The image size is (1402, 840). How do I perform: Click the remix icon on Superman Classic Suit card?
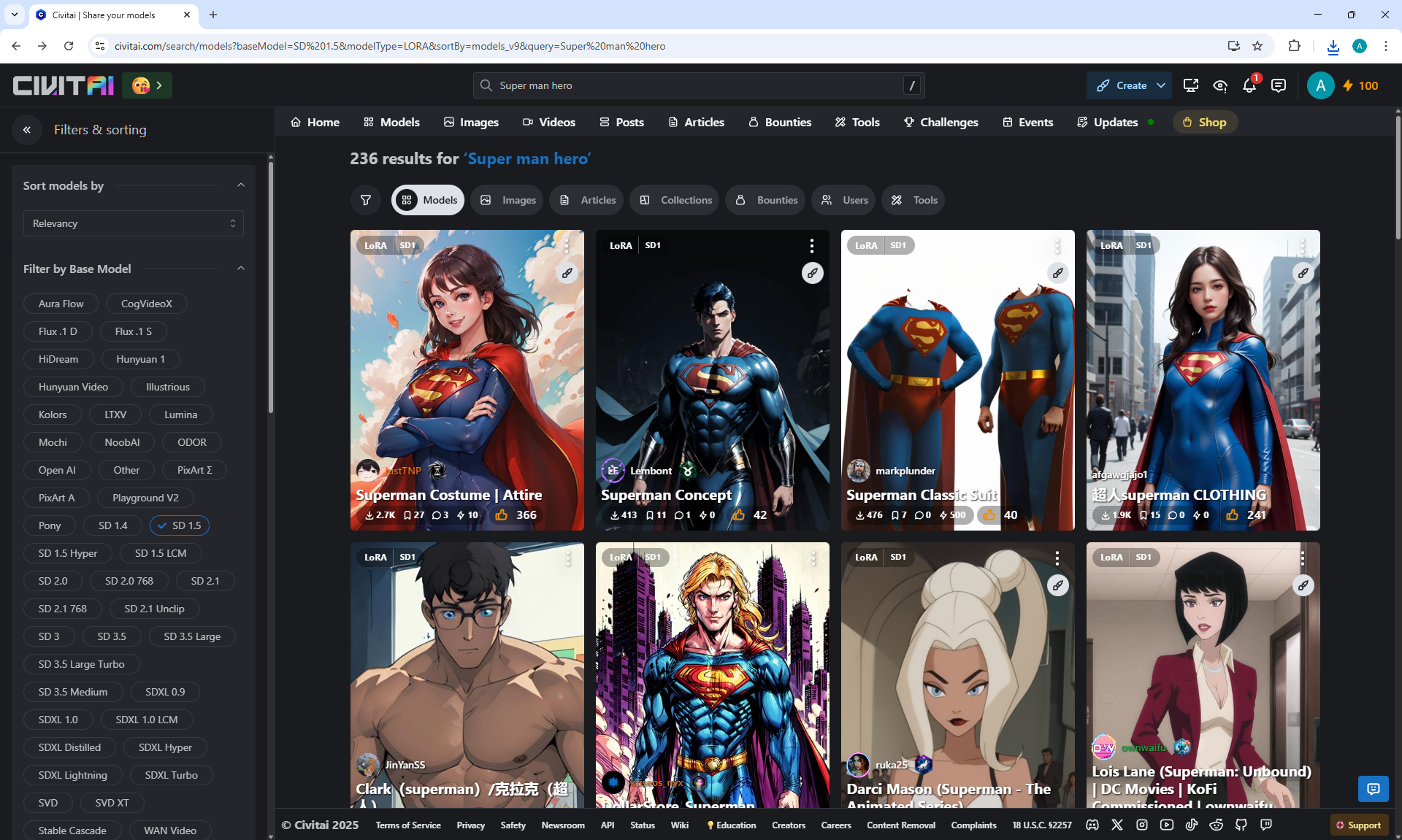(1057, 273)
